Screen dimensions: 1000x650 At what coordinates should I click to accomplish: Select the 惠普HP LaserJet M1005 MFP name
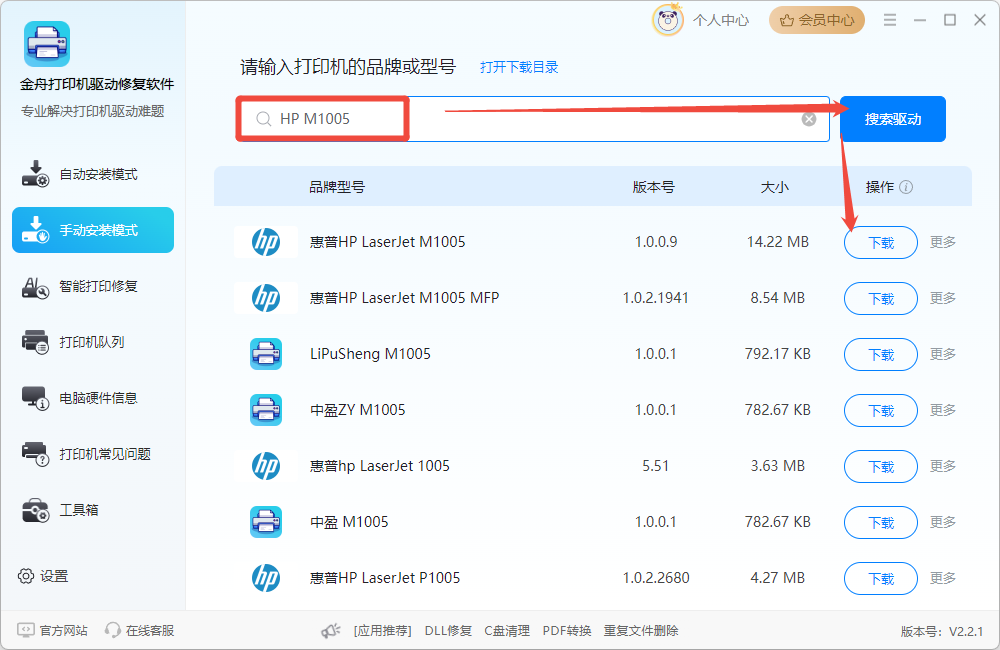[x=404, y=298]
